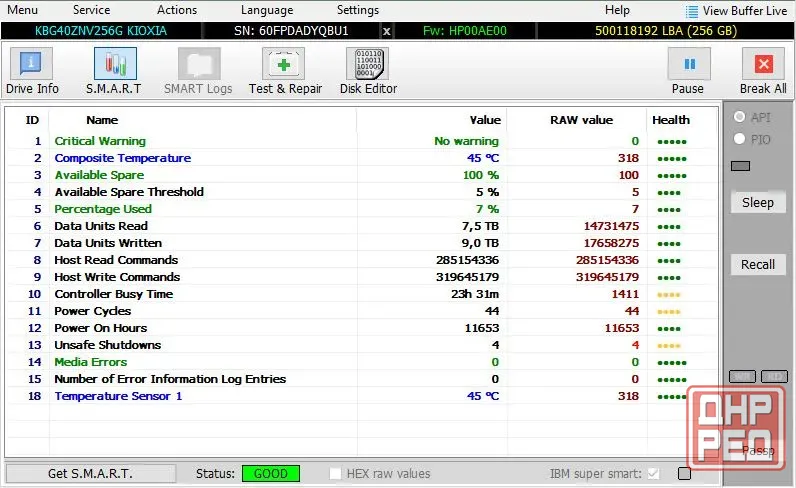Screen dimensions: 796x488
Task: Click the value 23h 31m
Action: tap(475, 294)
